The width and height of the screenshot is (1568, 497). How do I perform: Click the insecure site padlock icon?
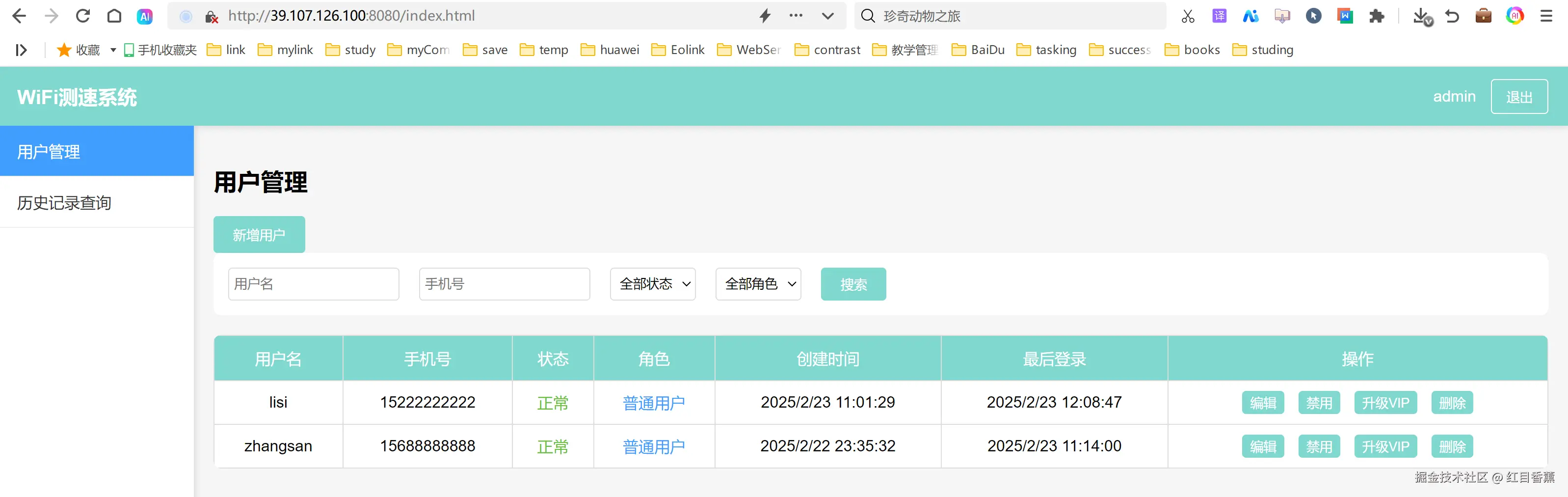tap(211, 16)
